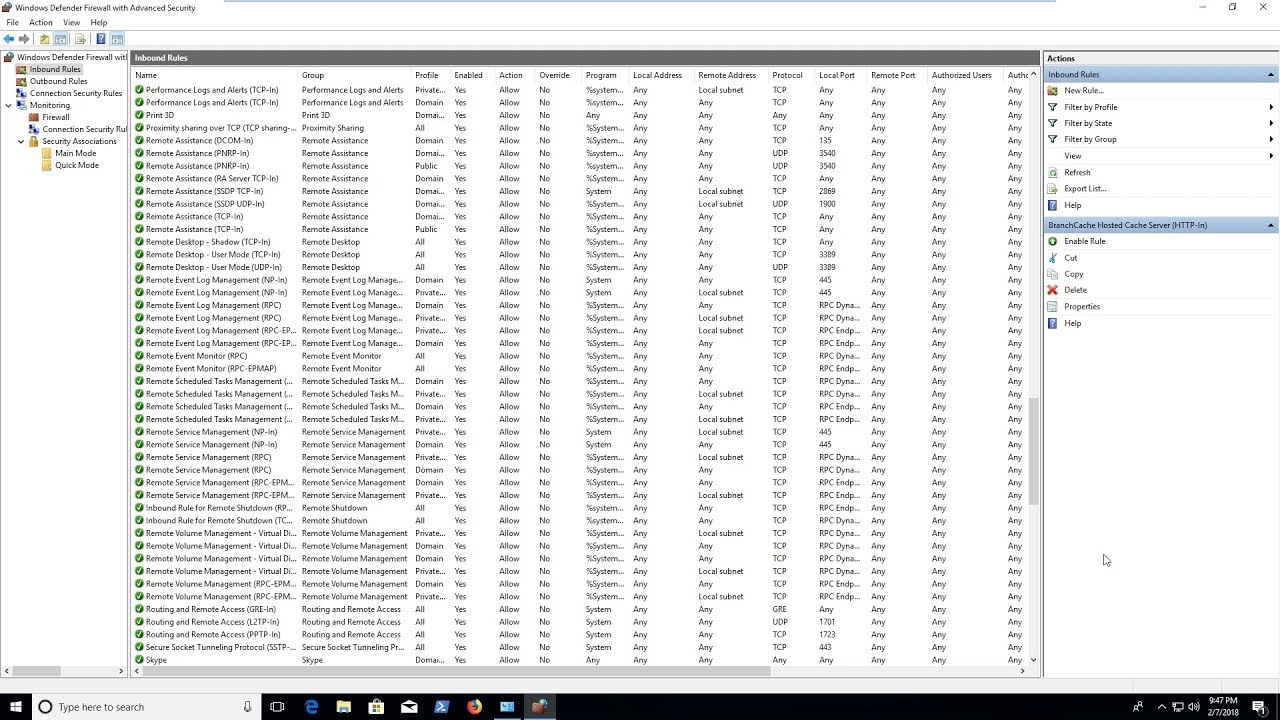Open the View menu in the menu bar
1280x720 pixels.
[x=72, y=22]
